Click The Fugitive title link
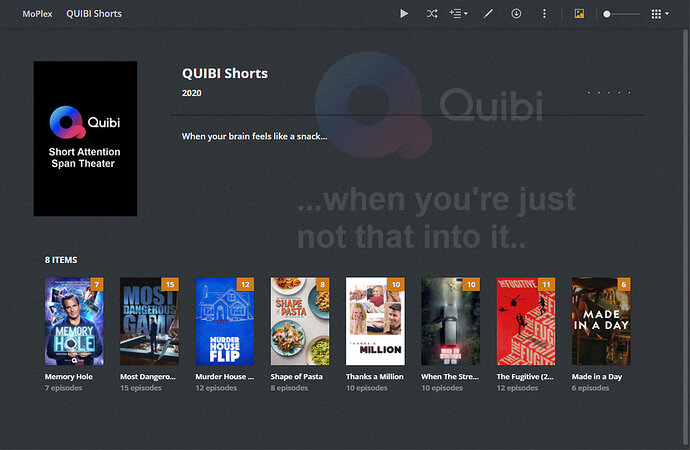This screenshot has height=450, width=690. [x=525, y=377]
